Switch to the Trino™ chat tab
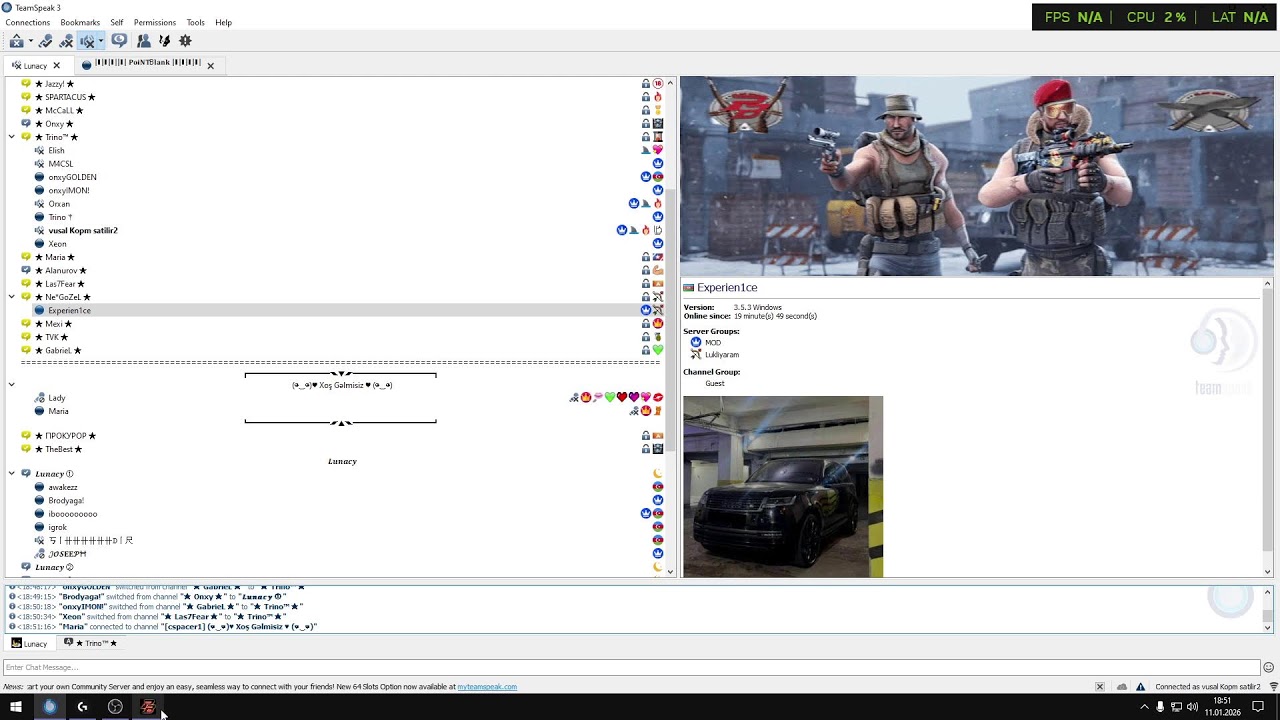 pyautogui.click(x=90, y=643)
